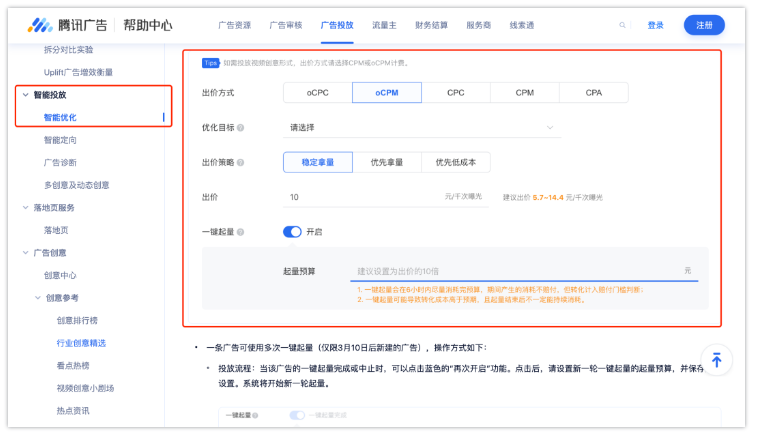Click the Tencent Ads logo

pos(67,25)
